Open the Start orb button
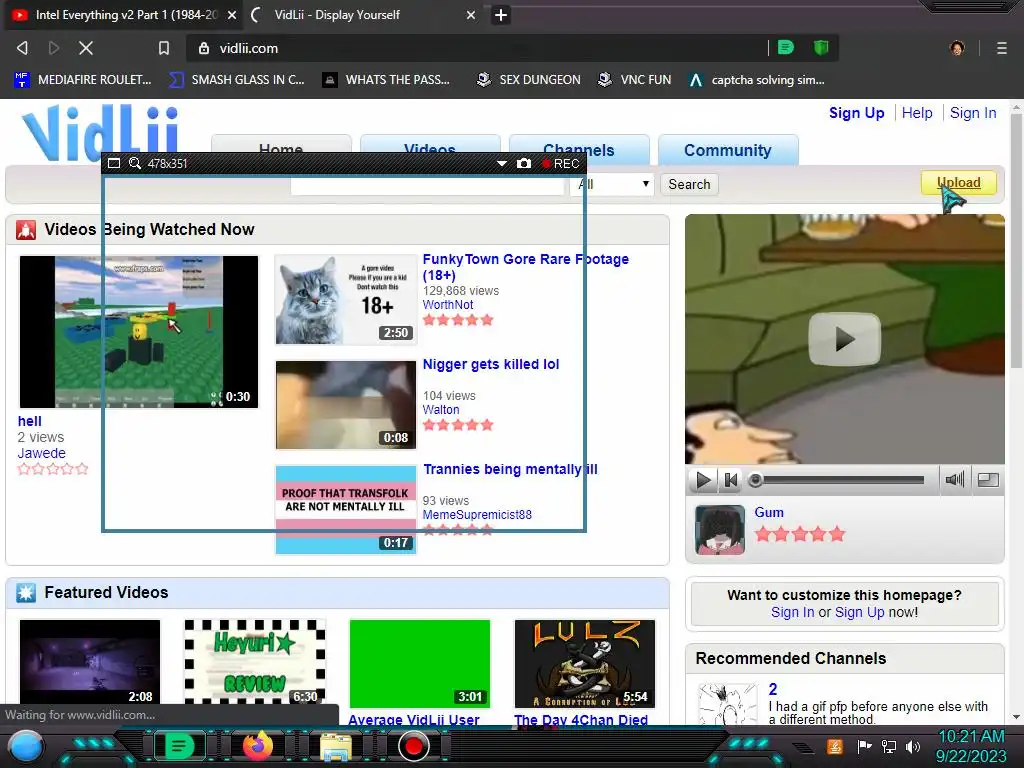 [x=26, y=747]
